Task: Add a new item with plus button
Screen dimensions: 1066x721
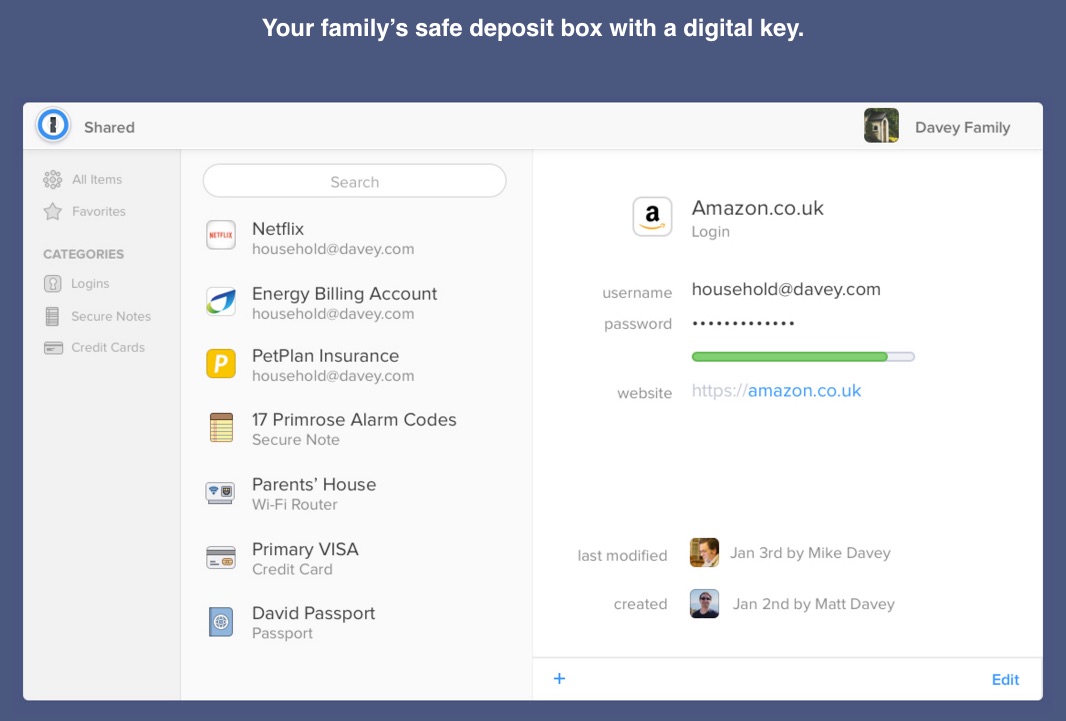Action: 559,679
